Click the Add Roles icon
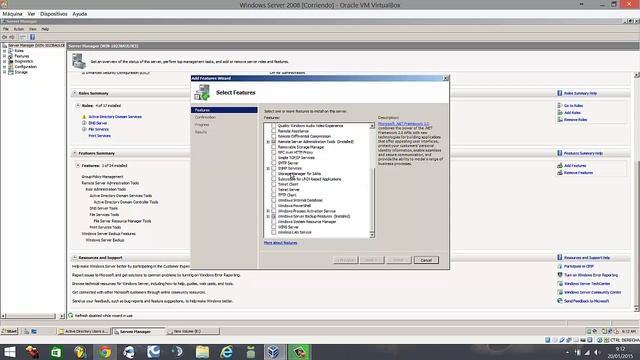The width and height of the screenshot is (640, 360). coord(560,112)
